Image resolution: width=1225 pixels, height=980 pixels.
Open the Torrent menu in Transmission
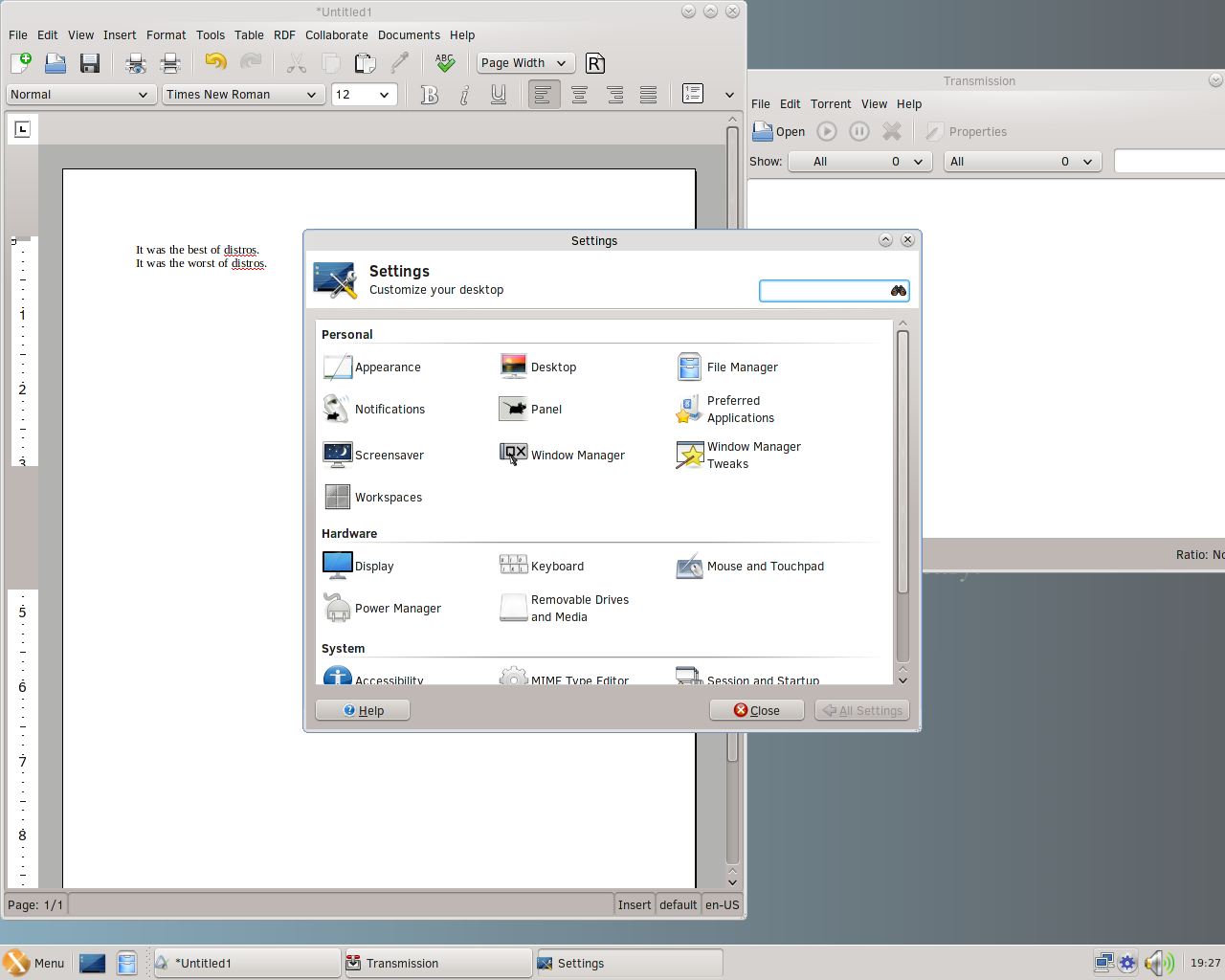tap(831, 103)
